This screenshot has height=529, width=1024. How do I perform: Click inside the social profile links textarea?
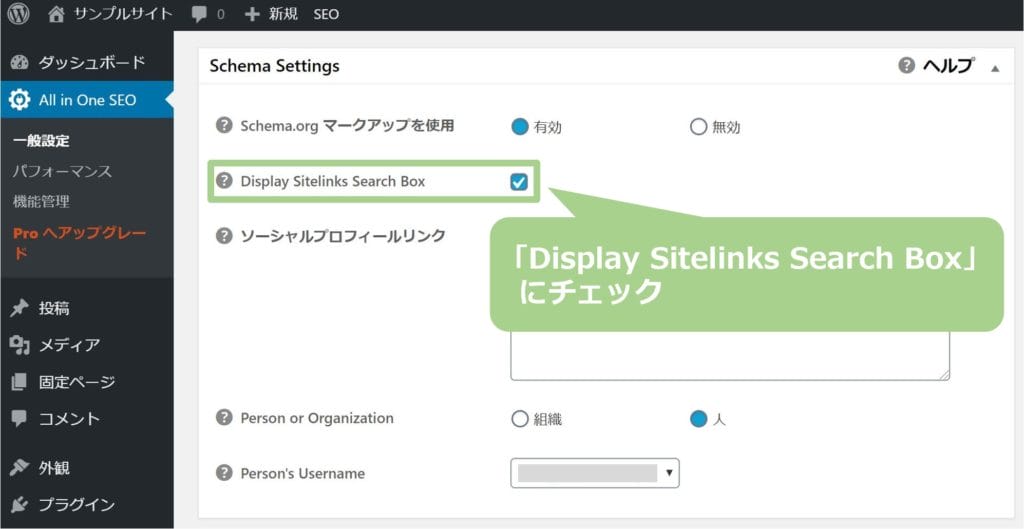tap(729, 355)
